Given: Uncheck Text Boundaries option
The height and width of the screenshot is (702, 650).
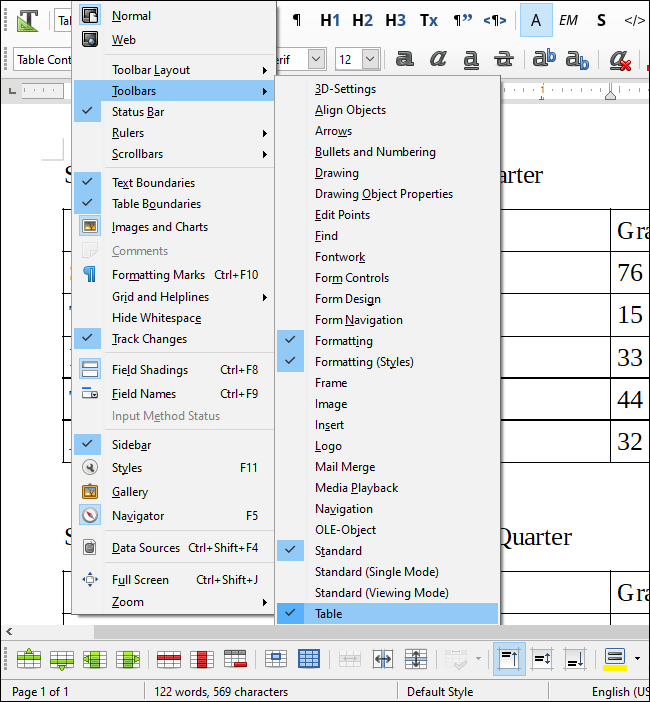Looking at the screenshot, I should click(174, 183).
